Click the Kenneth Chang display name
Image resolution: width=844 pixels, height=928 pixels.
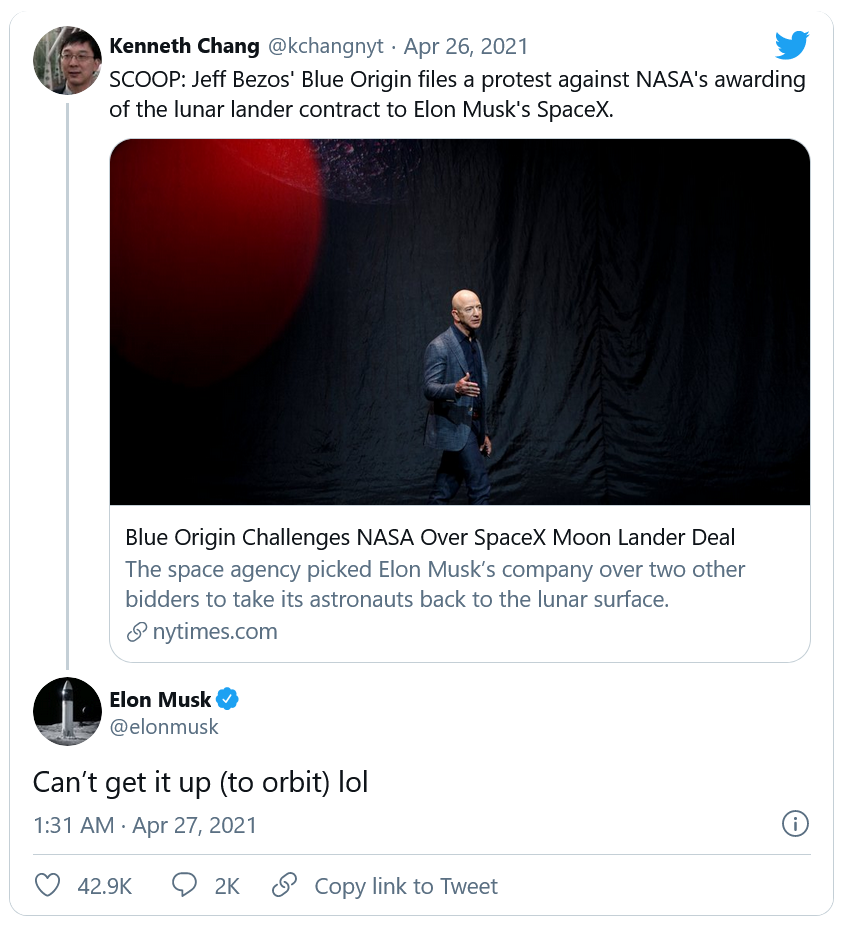pos(184,46)
